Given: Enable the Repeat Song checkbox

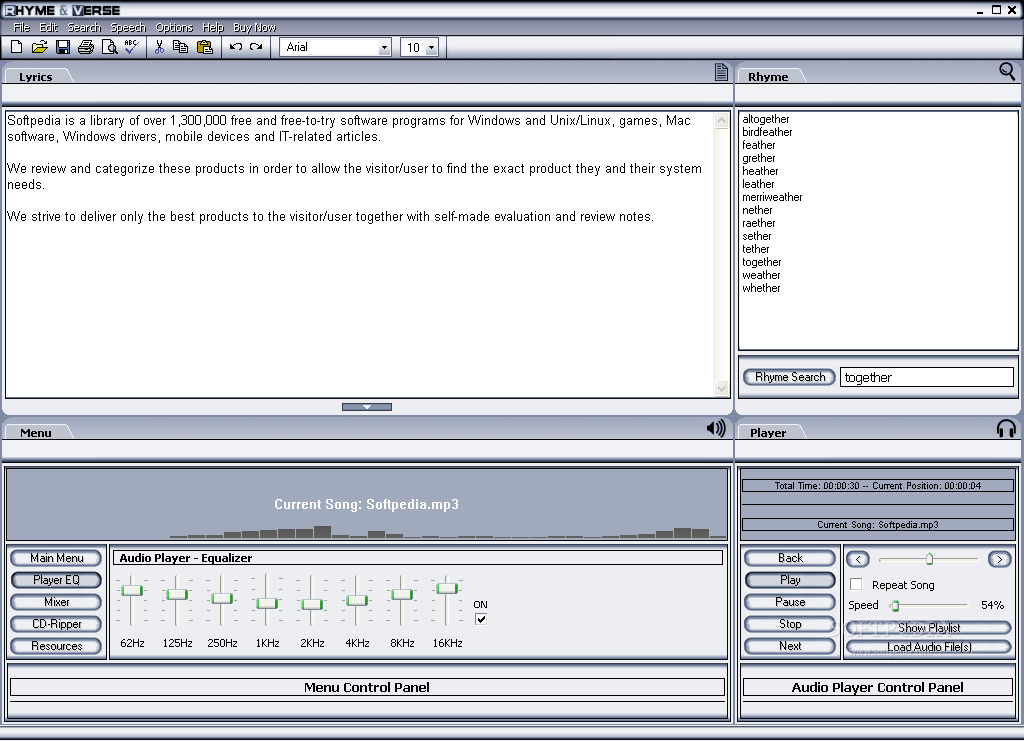Looking at the screenshot, I should (856, 584).
